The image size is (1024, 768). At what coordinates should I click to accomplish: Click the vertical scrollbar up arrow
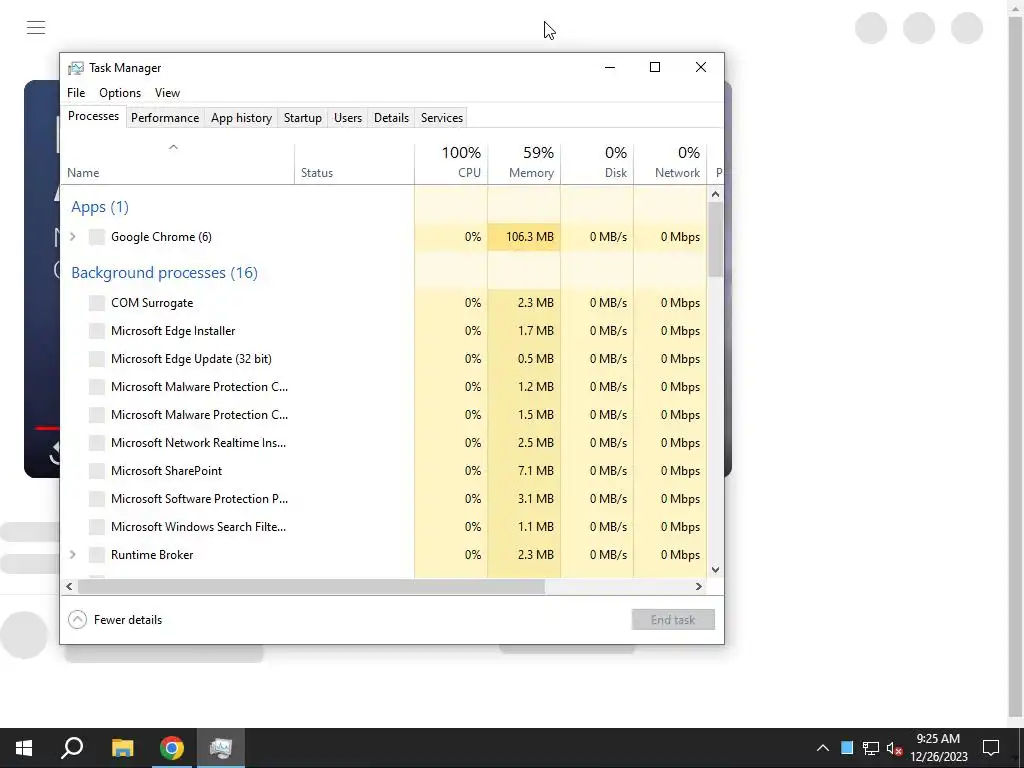tap(715, 194)
